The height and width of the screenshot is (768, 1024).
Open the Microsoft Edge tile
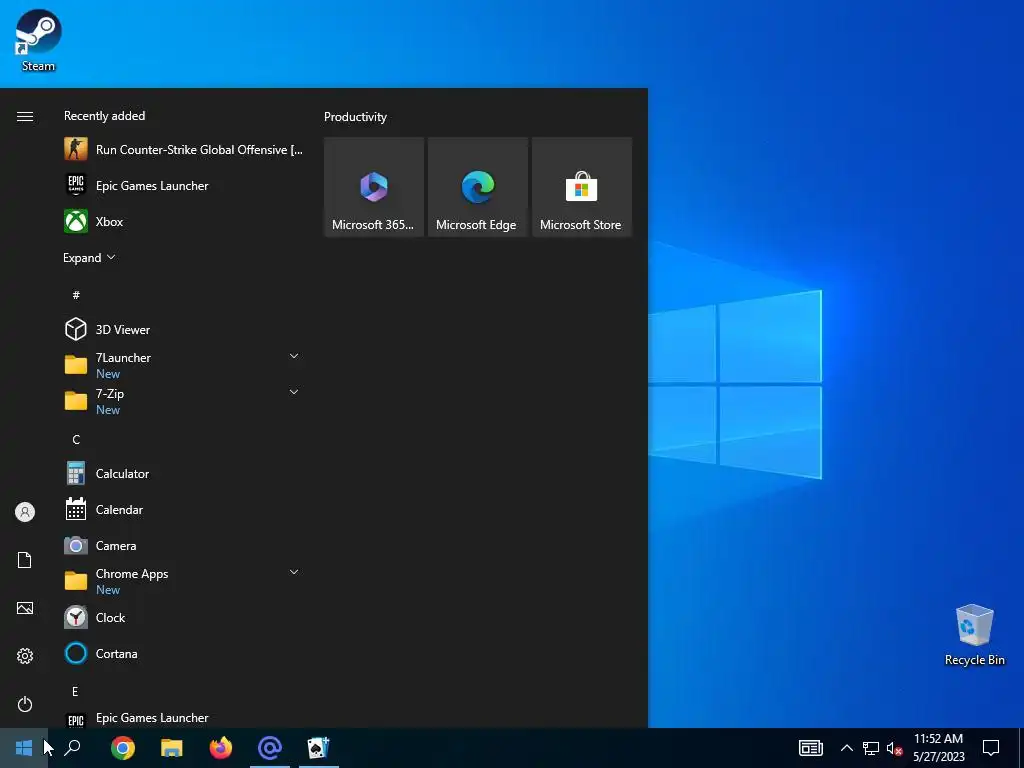click(477, 187)
